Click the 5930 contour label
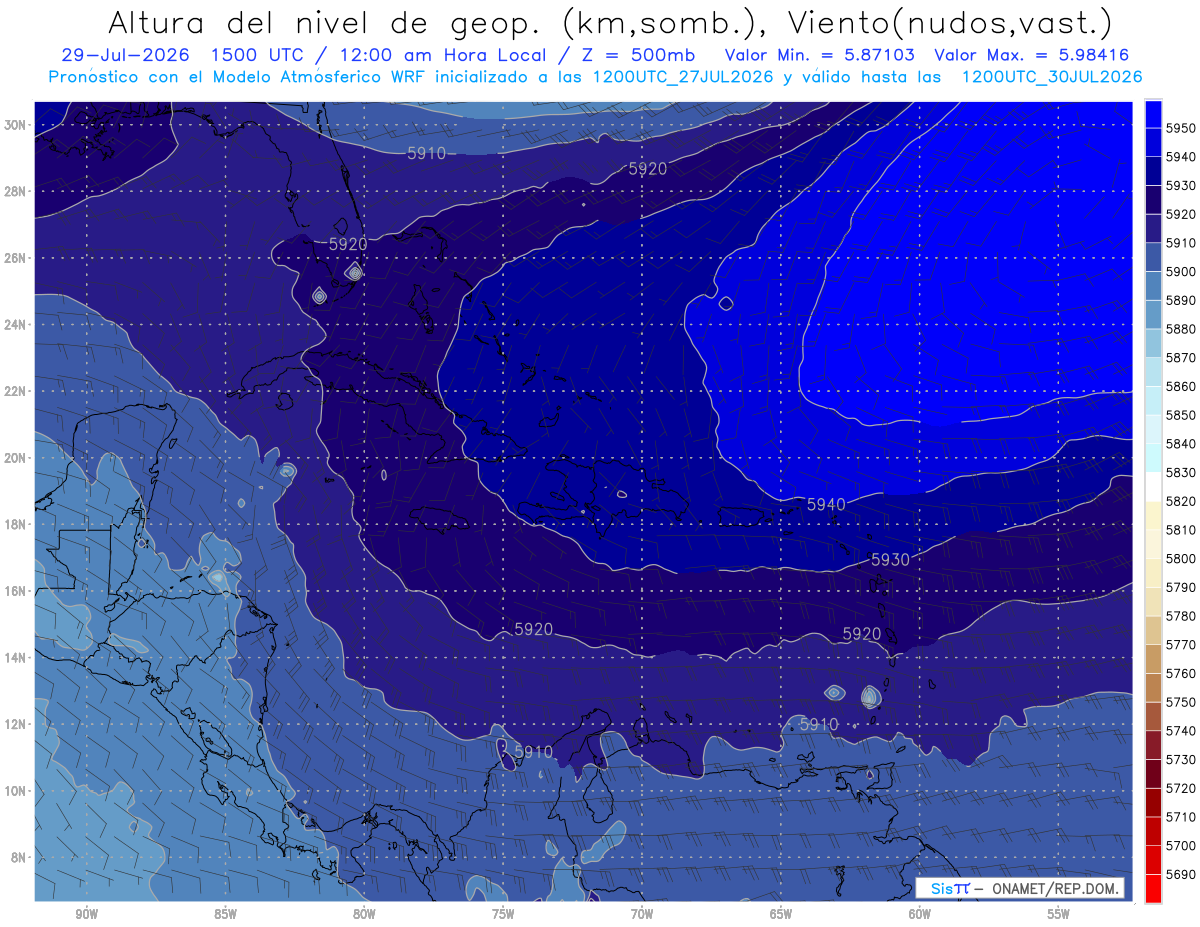Image resolution: width=1200 pixels, height=927 pixels. pos(890,560)
